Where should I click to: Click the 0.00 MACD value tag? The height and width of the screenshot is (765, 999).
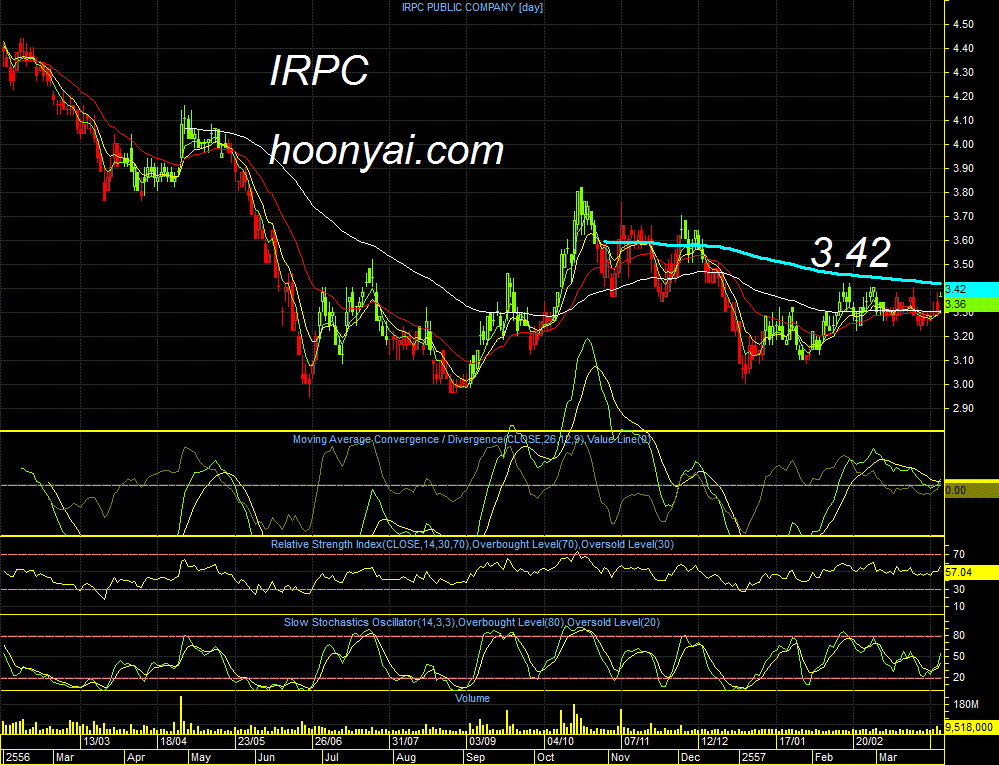(970, 490)
